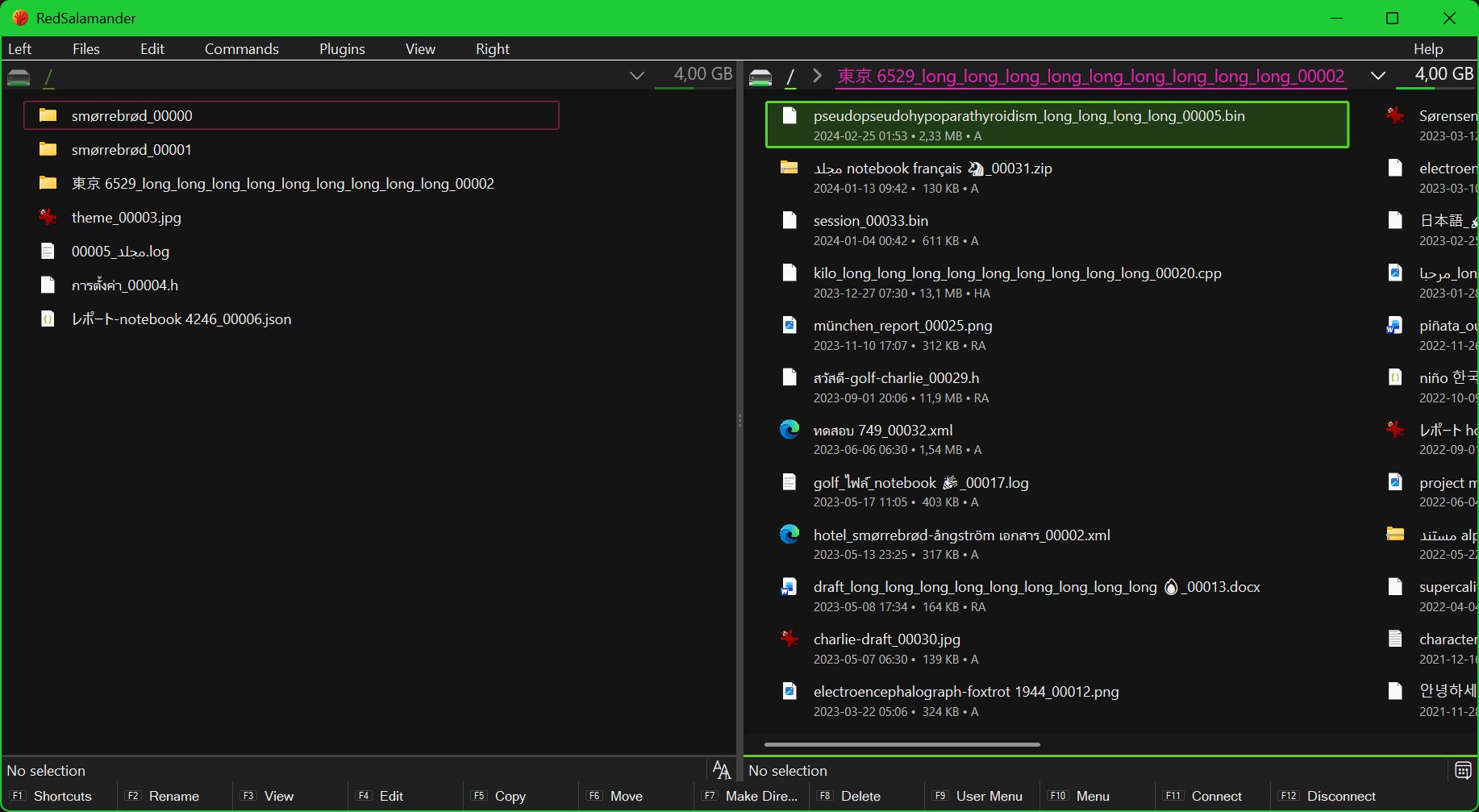Click PNG icon of münchen_report_00025.png

click(x=789, y=325)
